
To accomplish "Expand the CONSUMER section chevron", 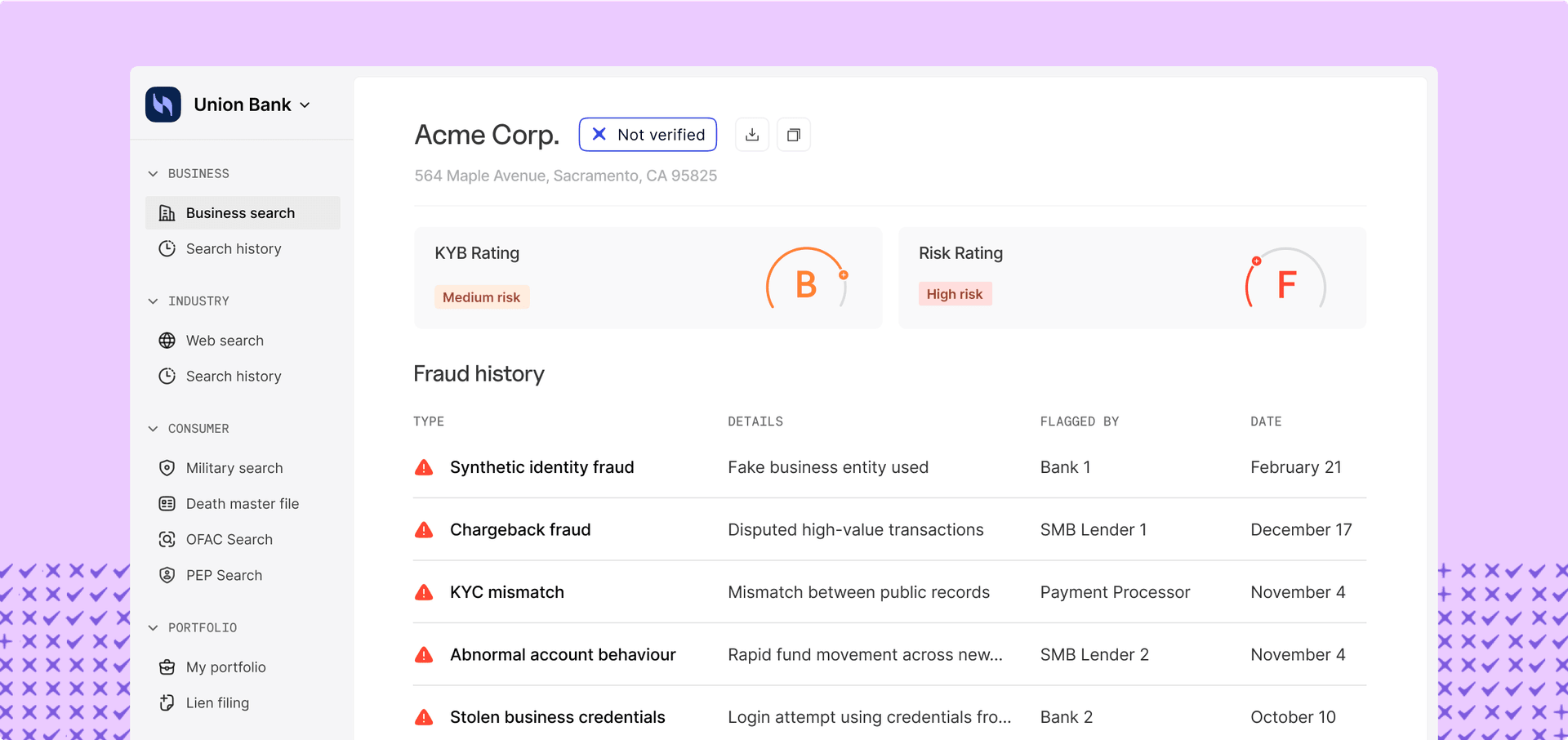I will click(x=154, y=428).
